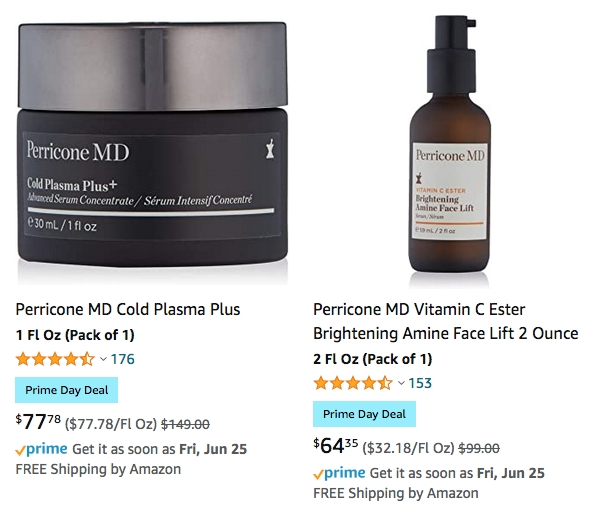This screenshot has width=605, height=530.
Task: Open the Vitamin C Ester Brightening Amine title
Action: 446,321
